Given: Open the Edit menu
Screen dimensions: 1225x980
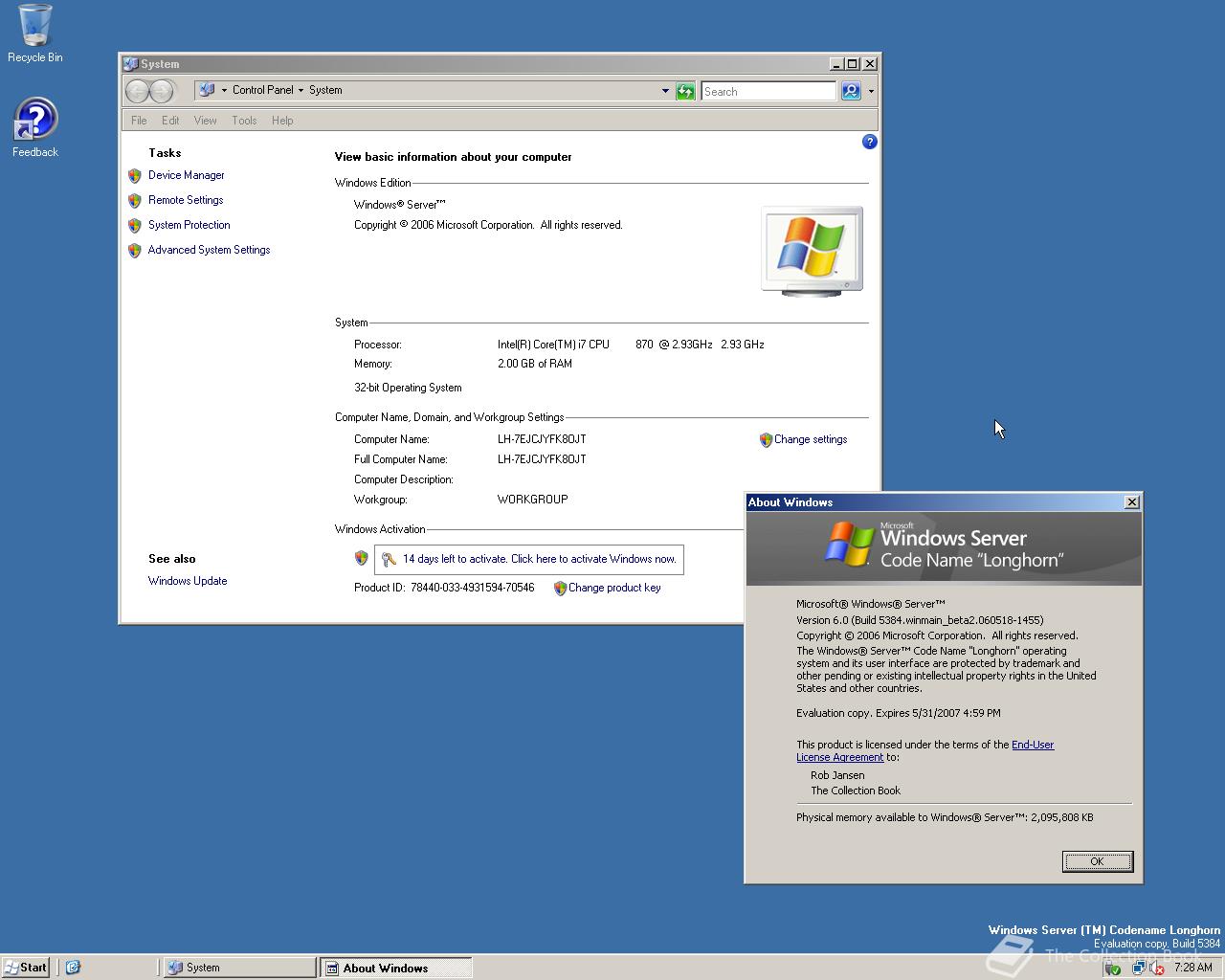Looking at the screenshot, I should (170, 121).
